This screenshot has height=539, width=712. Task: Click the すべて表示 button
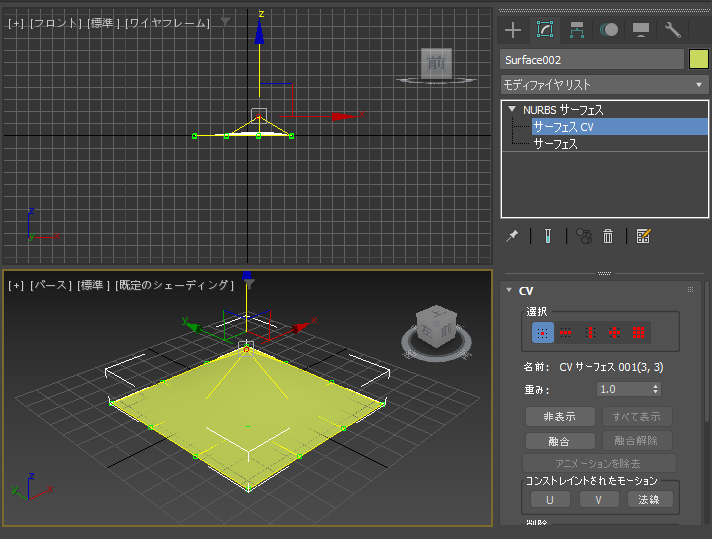click(637, 416)
